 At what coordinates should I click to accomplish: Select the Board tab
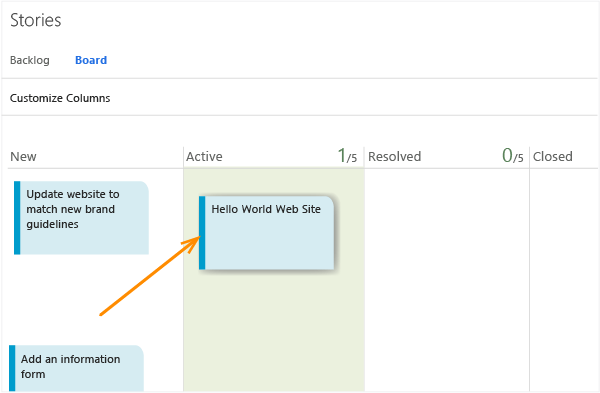[x=91, y=60]
